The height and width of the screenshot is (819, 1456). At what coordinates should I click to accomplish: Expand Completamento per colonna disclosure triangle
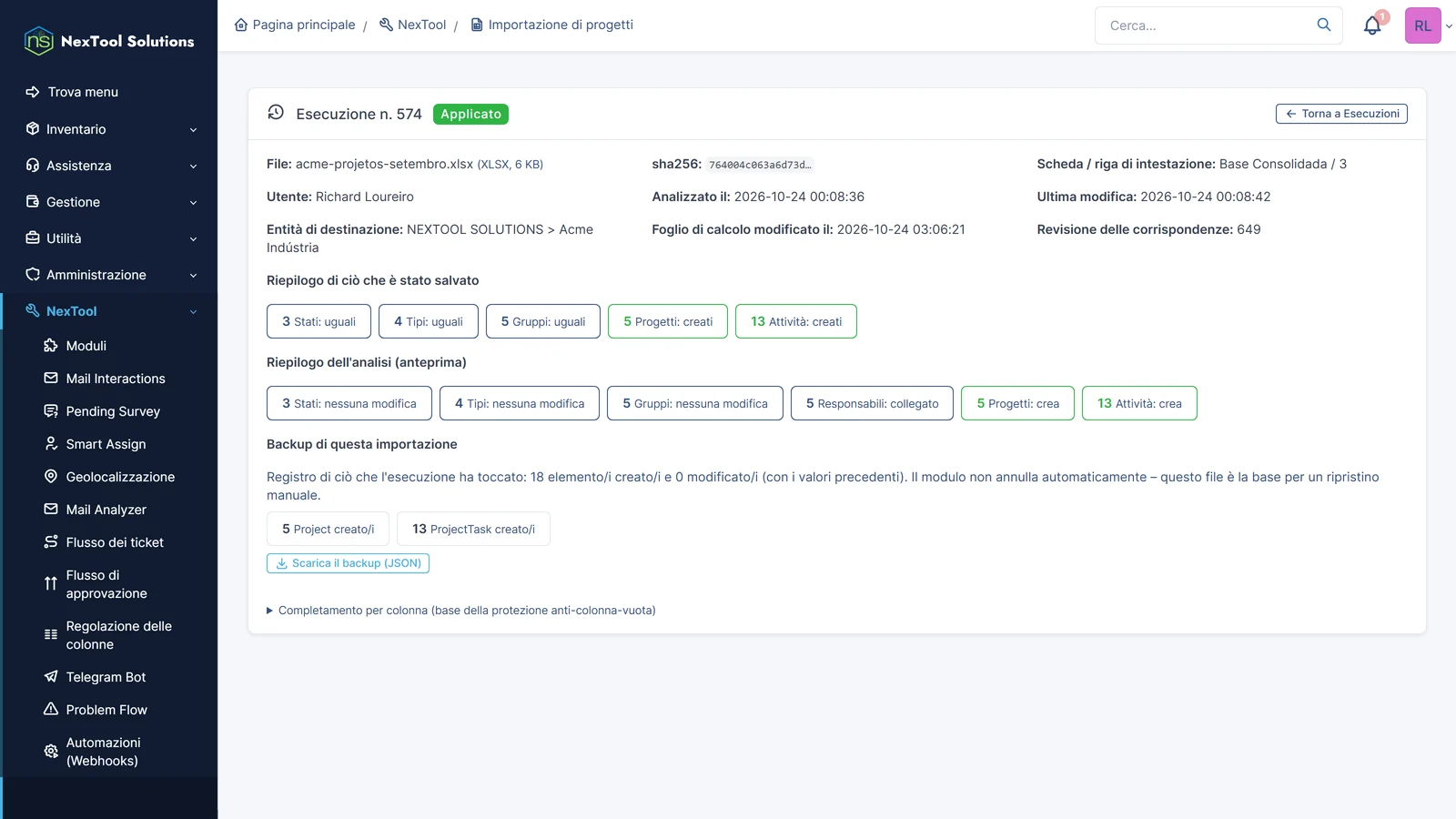coord(269,611)
